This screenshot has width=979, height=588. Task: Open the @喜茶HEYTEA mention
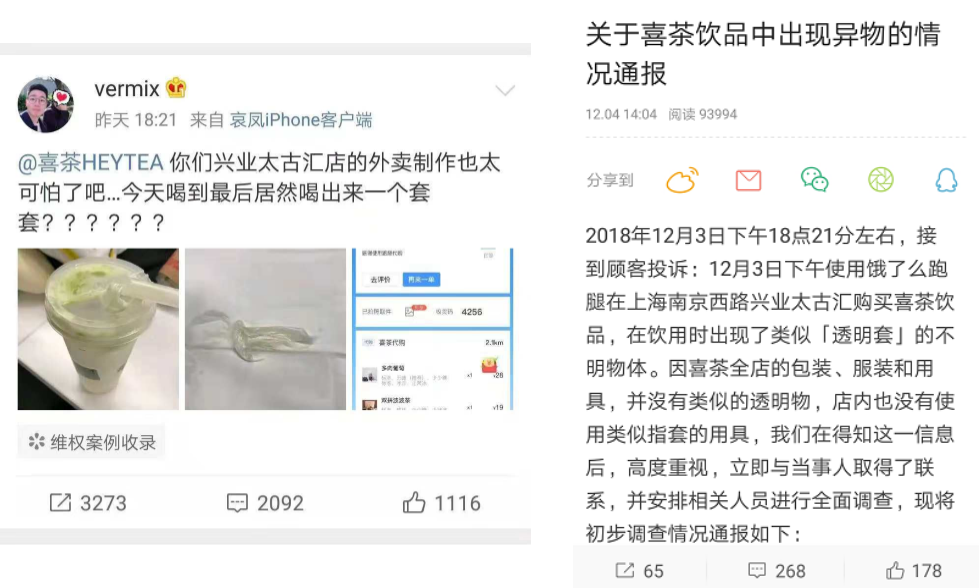[91, 163]
